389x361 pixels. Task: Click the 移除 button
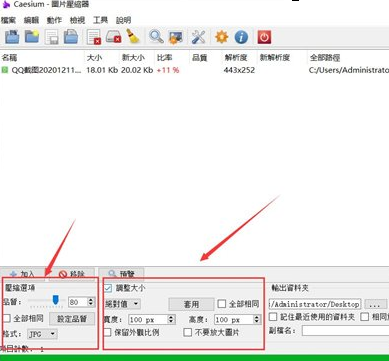[72, 274]
